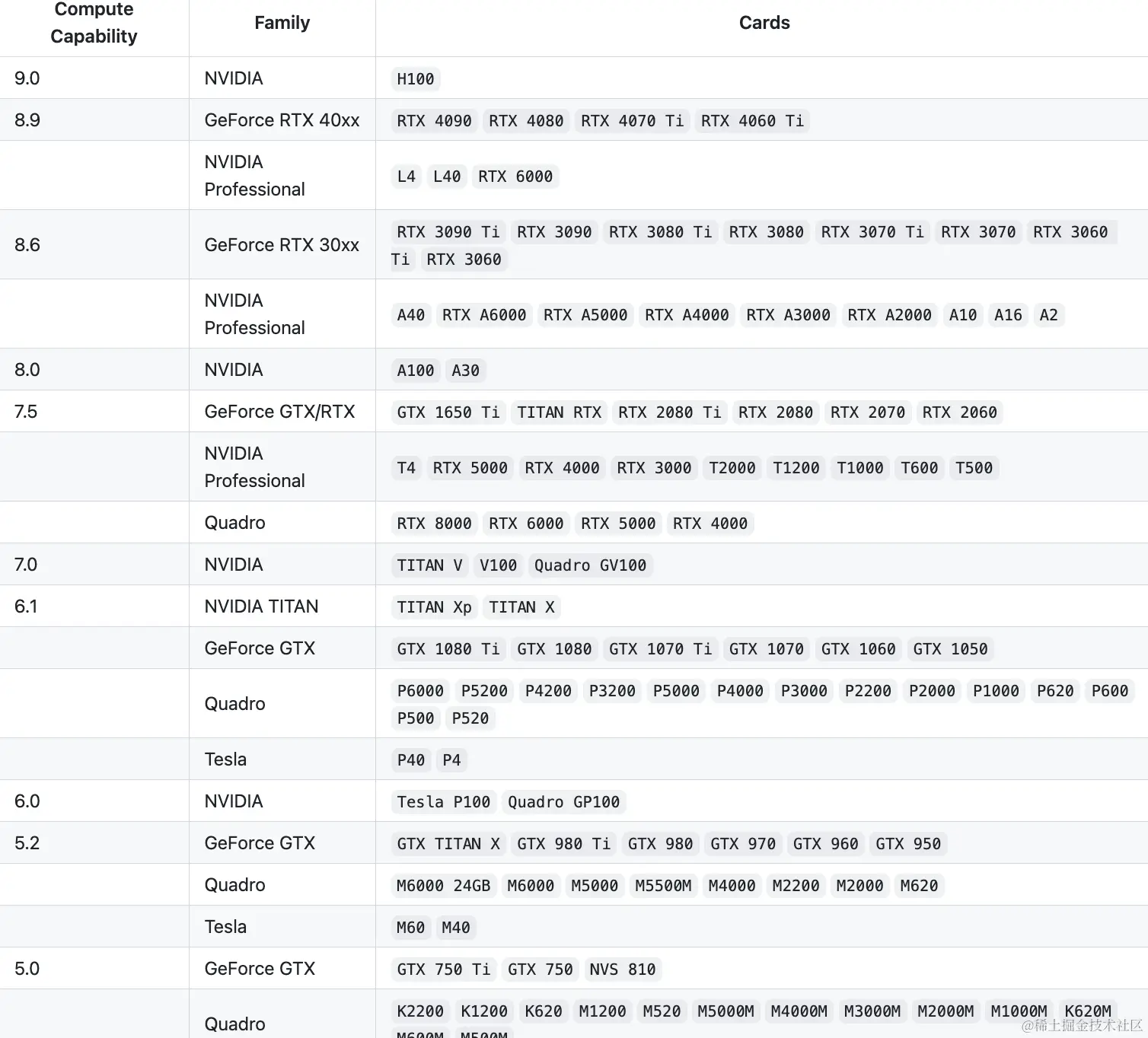Screen dimensions: 1148x1038
Task: Click the P6000 Quadro tag
Action: (x=420, y=691)
